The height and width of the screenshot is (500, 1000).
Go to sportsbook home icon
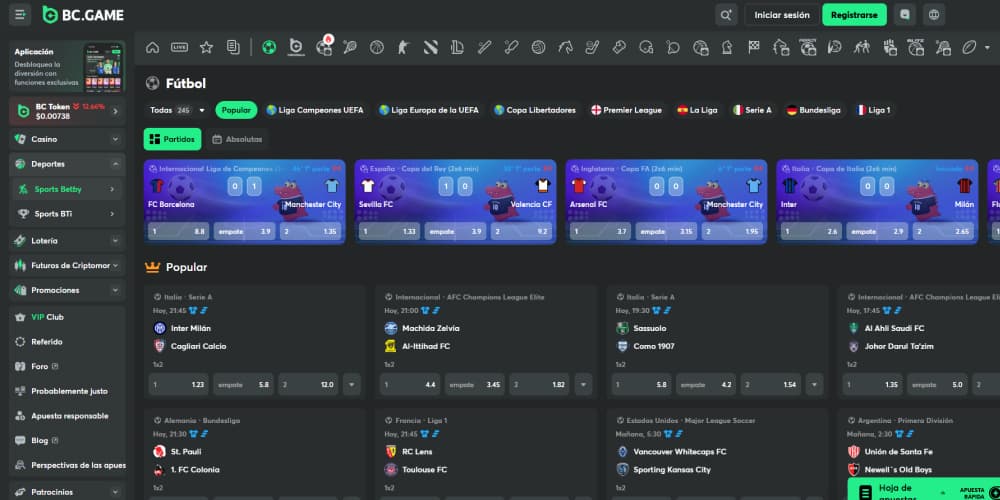pos(152,47)
